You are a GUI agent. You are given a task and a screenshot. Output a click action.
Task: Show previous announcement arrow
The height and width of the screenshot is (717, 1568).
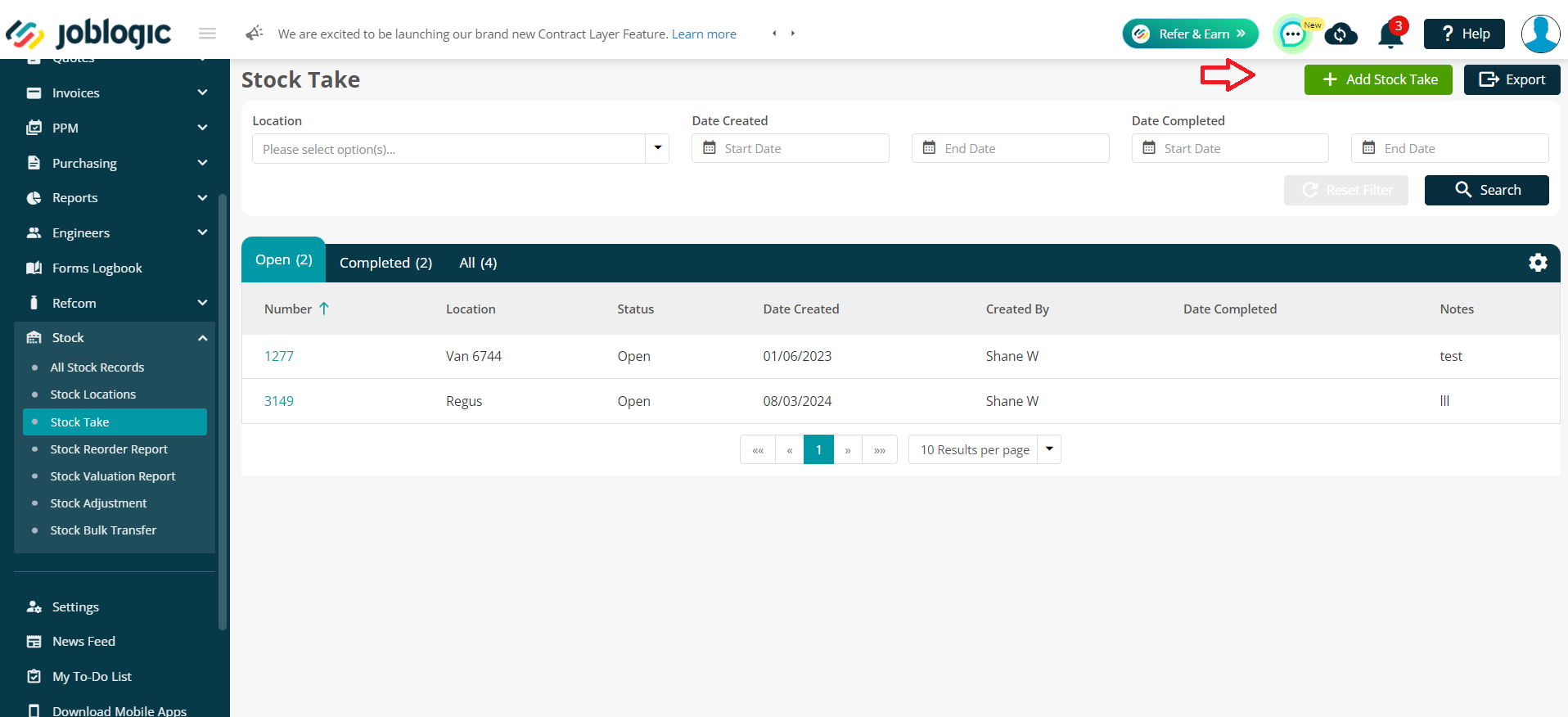pyautogui.click(x=774, y=34)
